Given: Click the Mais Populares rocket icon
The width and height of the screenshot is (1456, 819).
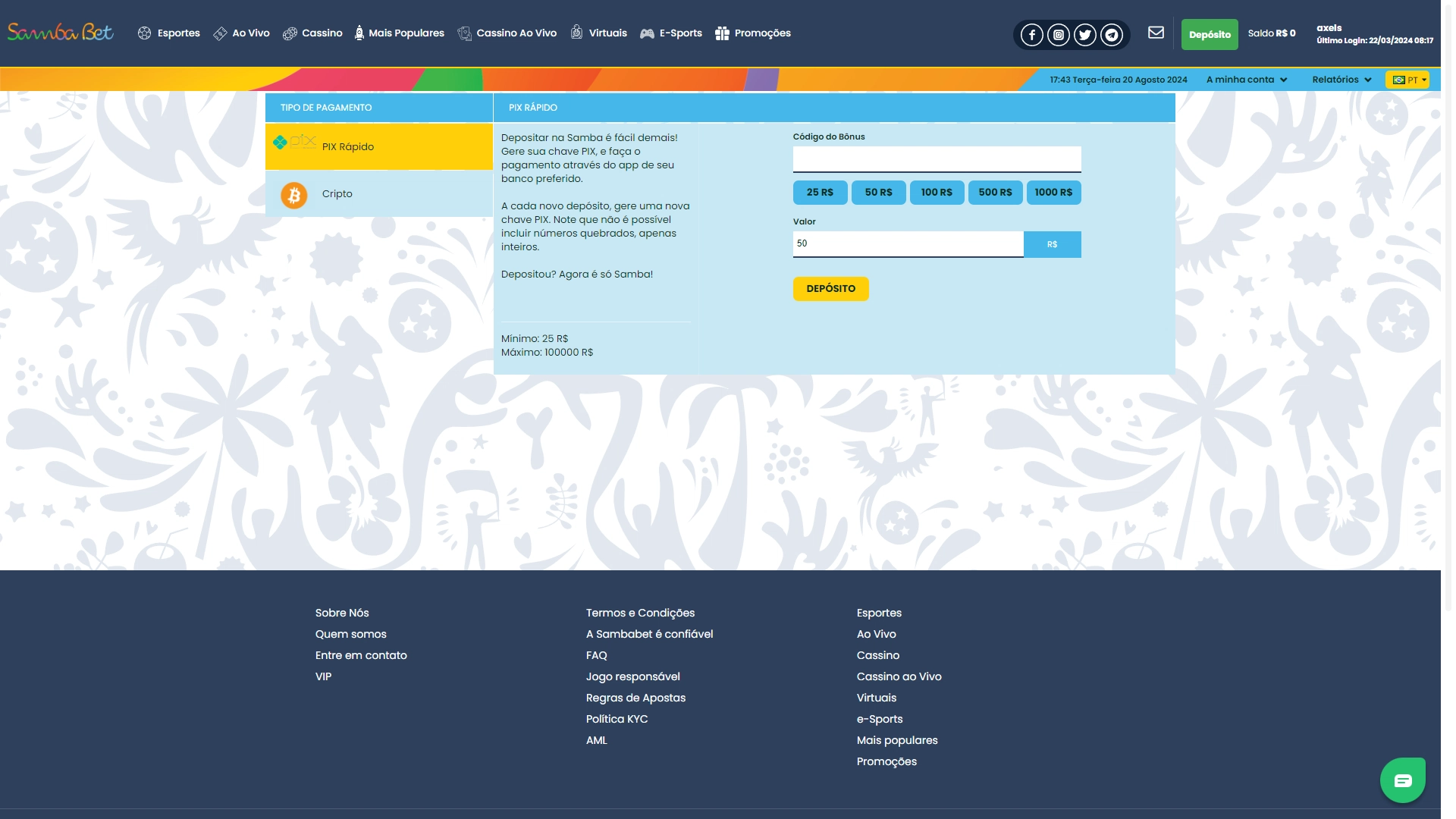Looking at the screenshot, I should click(359, 33).
